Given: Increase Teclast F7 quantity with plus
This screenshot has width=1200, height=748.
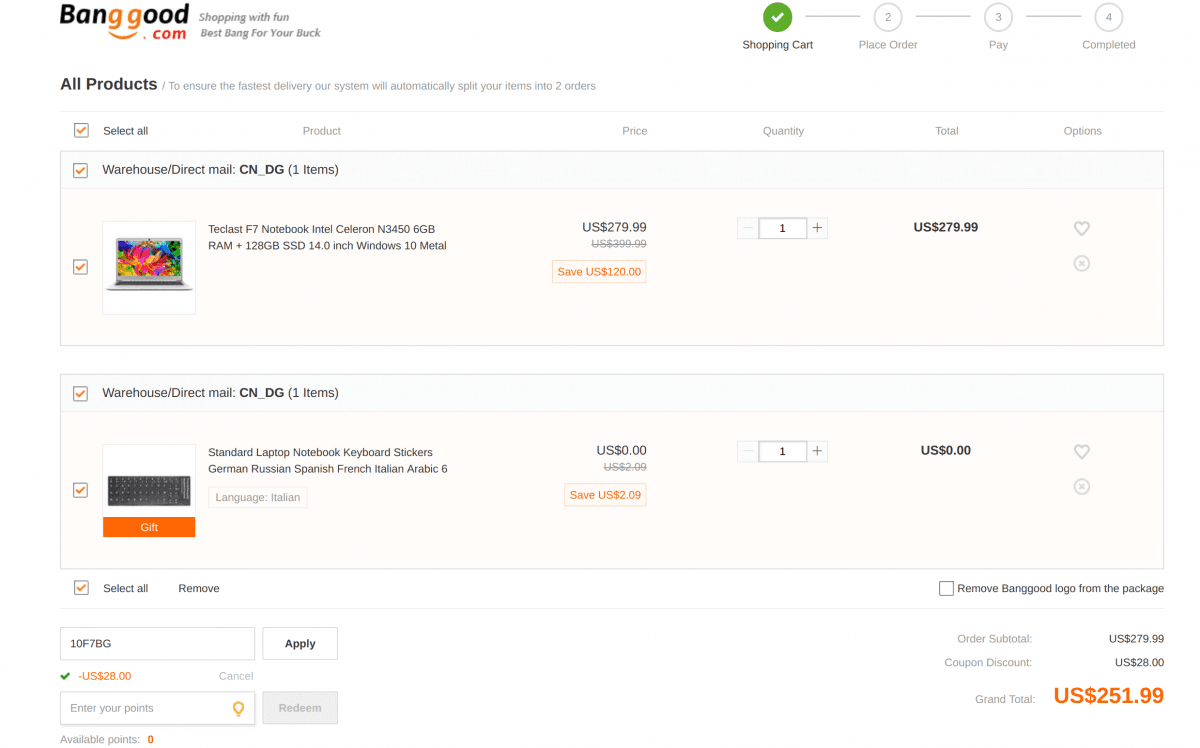Looking at the screenshot, I should coord(817,228).
